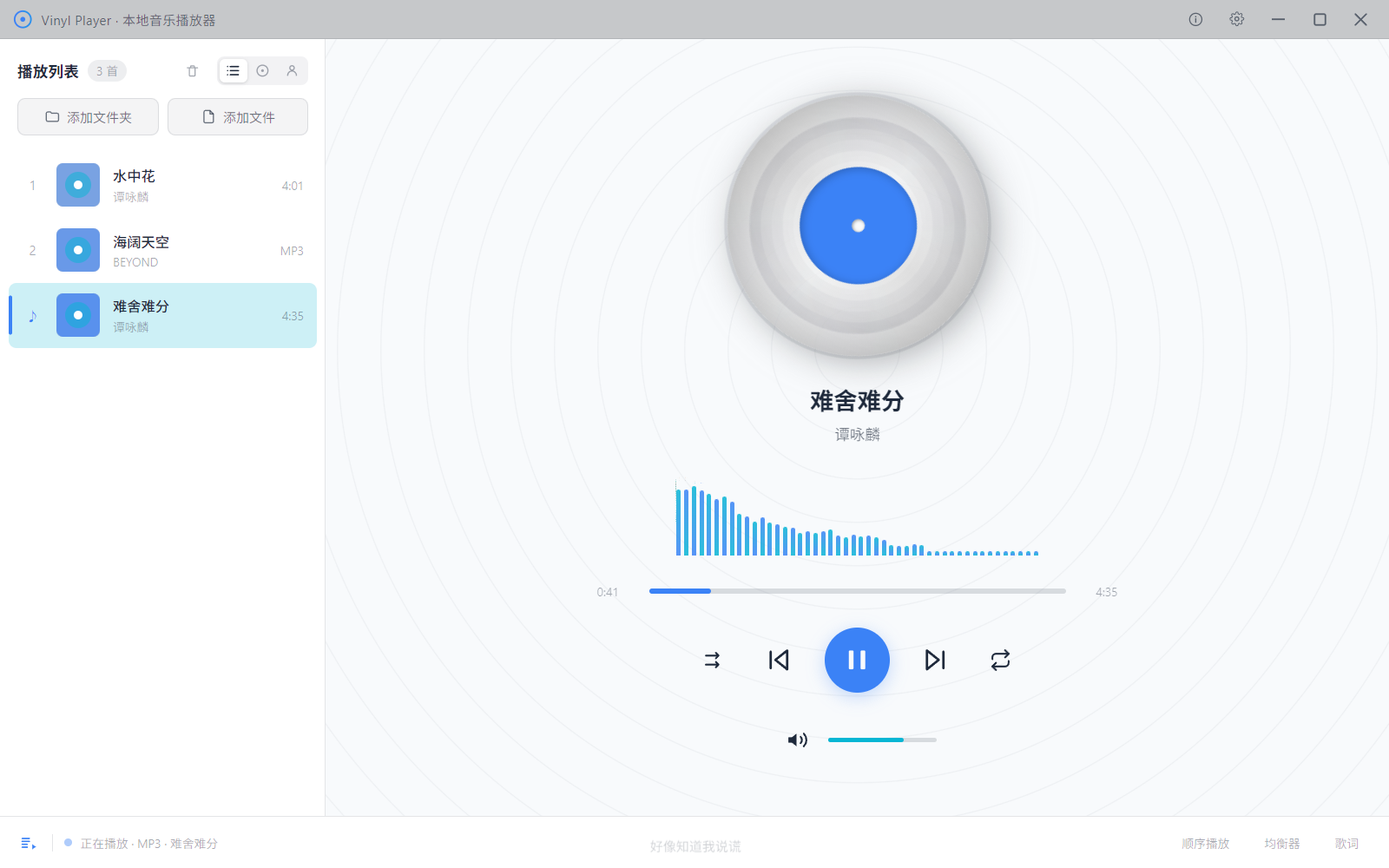
Task: Switch to list view of playlist
Action: [x=233, y=71]
